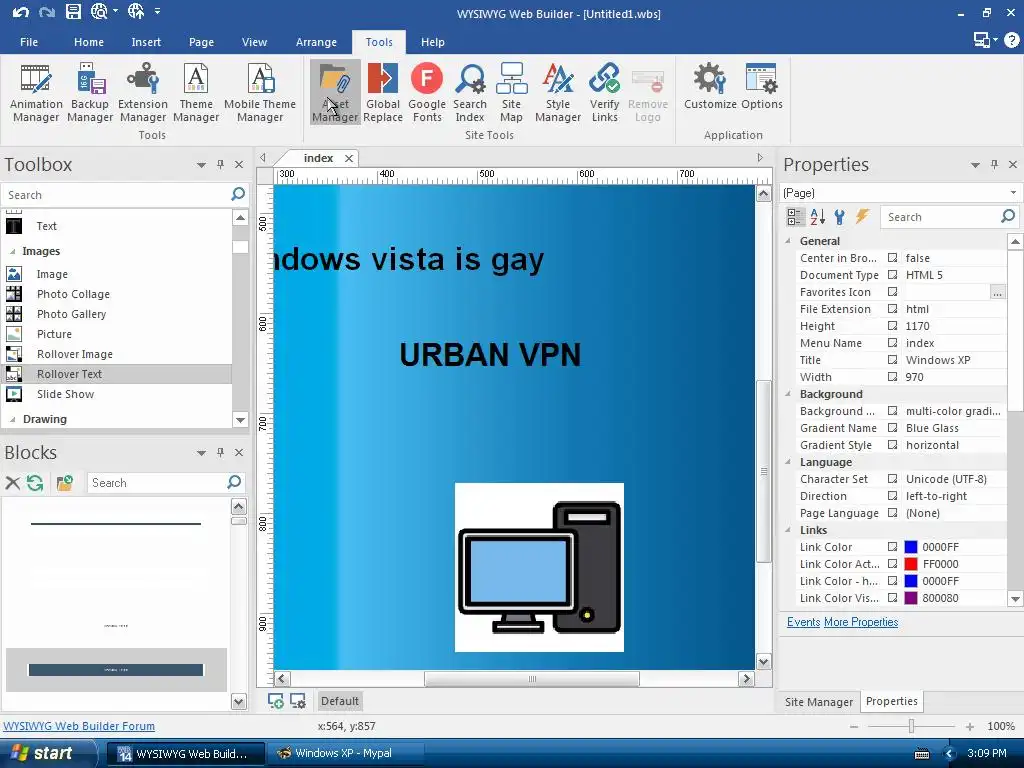Open the Events link in Properties
1024x768 pixels.
[x=803, y=622]
